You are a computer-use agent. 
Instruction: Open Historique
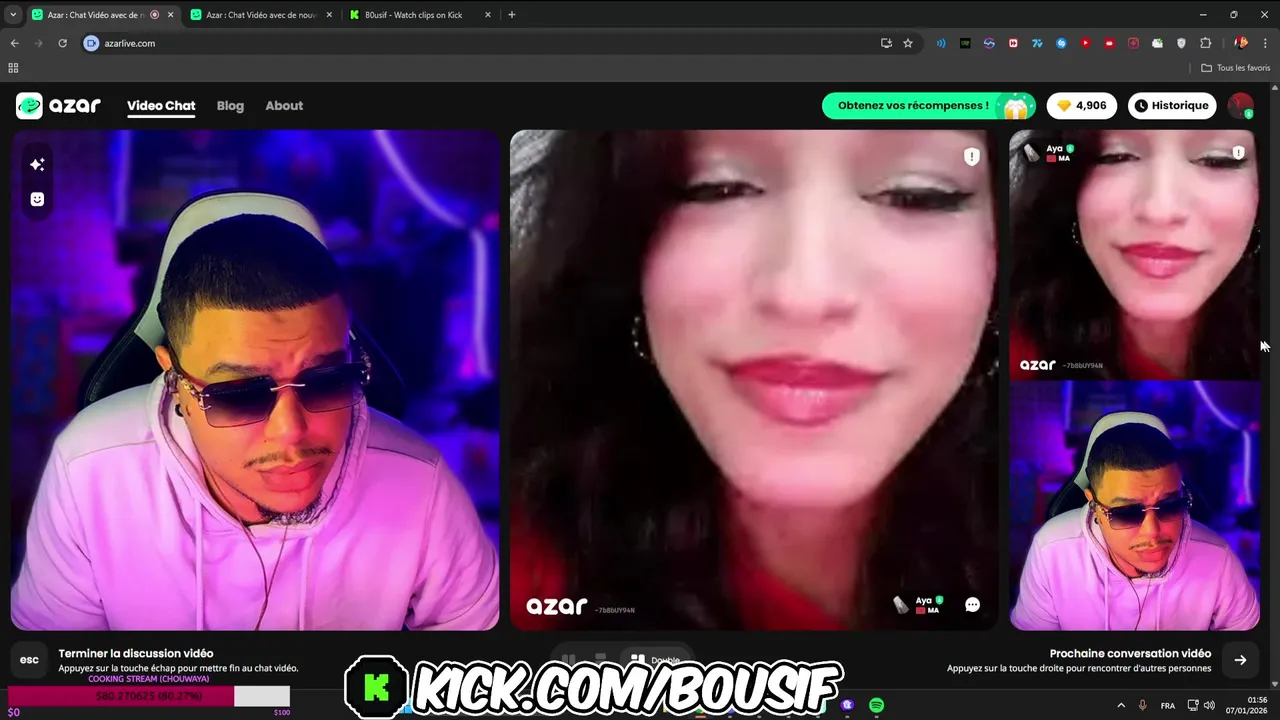point(1172,105)
